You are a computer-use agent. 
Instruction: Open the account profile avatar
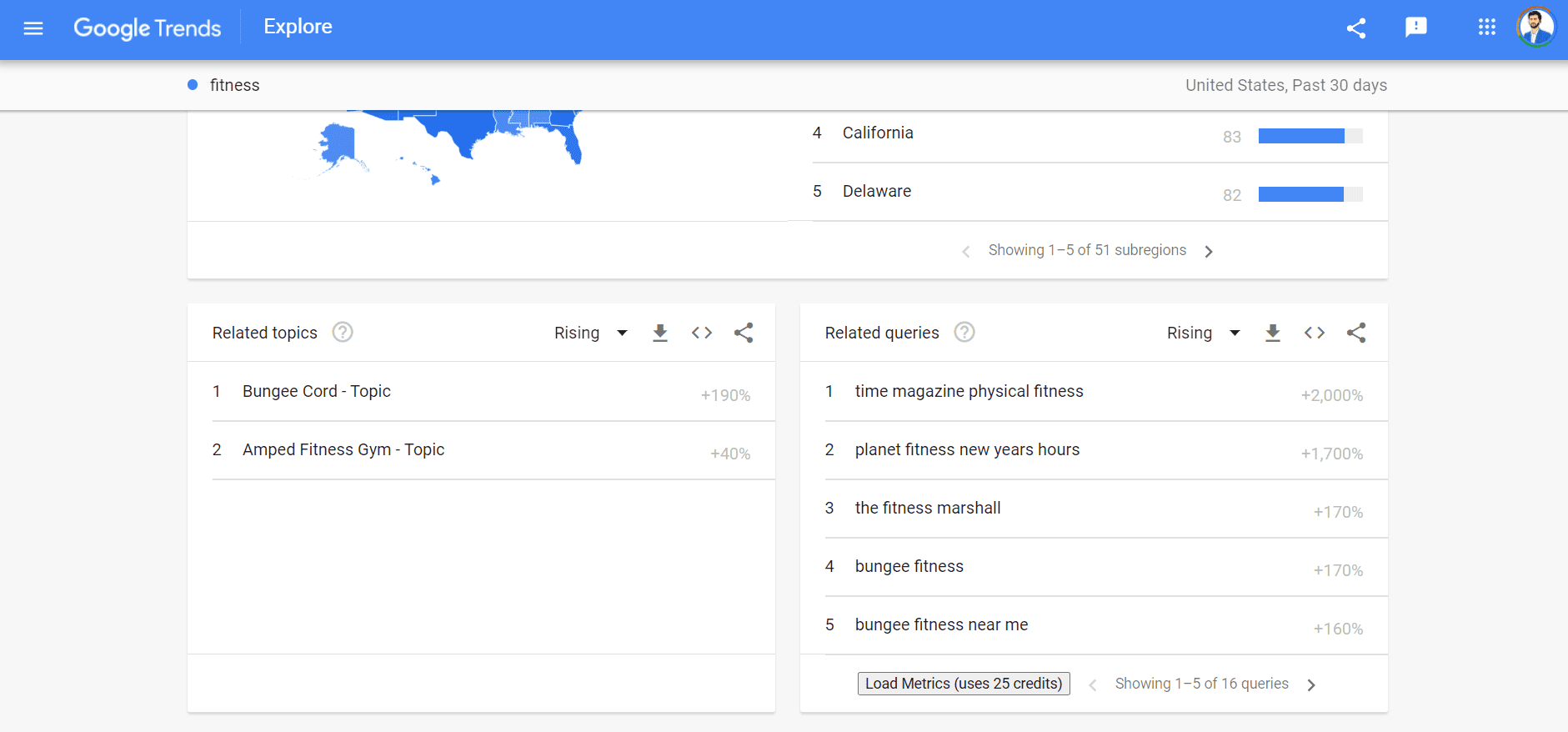[1535, 28]
